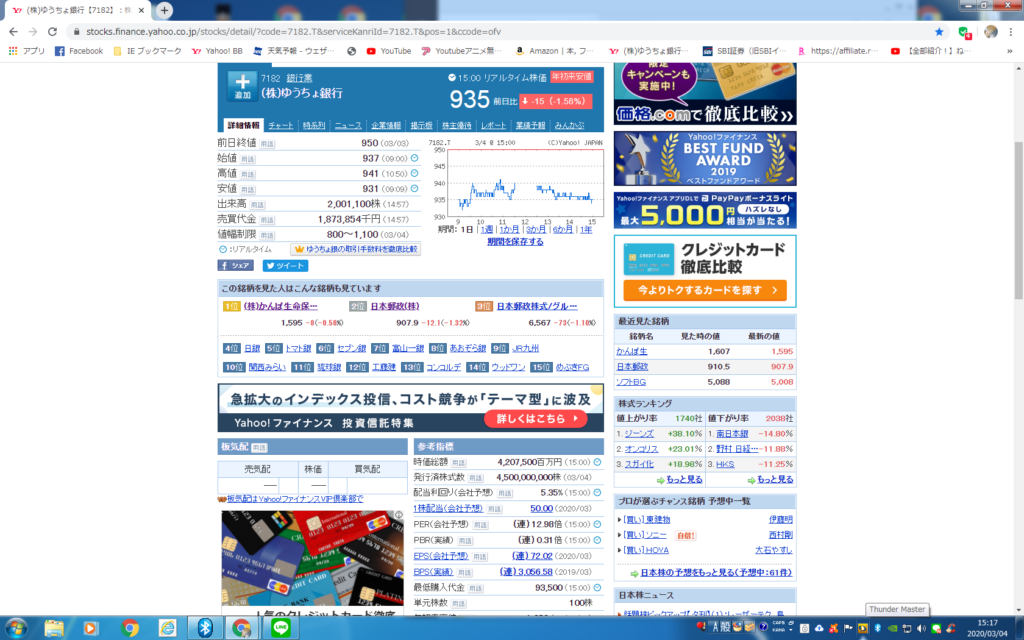Image resolution: width=1024 pixels, height=640 pixels.
Task: Open the 掲示板 tab
Action: 421,126
